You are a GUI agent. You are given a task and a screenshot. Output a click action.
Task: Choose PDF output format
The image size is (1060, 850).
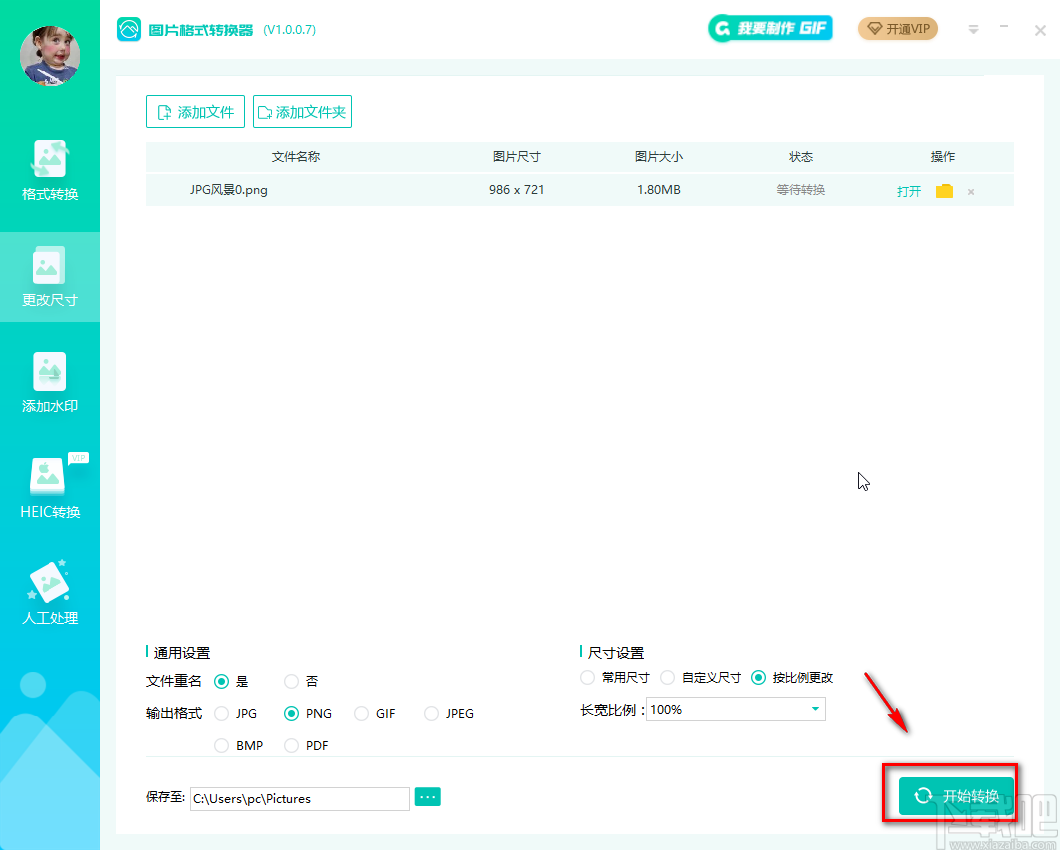point(291,745)
